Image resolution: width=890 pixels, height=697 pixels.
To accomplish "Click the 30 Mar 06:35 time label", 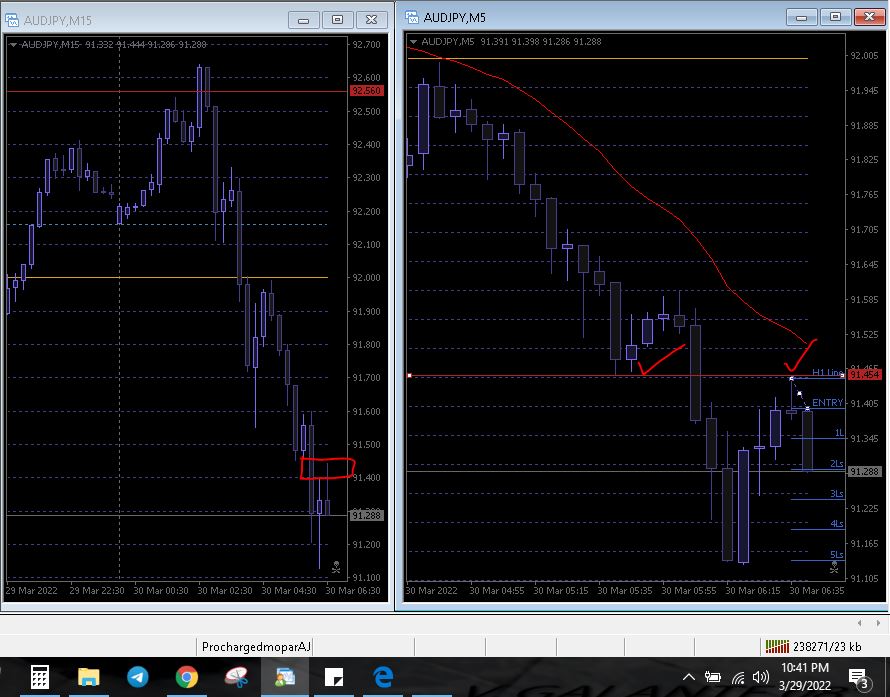I will pyautogui.click(x=817, y=590).
